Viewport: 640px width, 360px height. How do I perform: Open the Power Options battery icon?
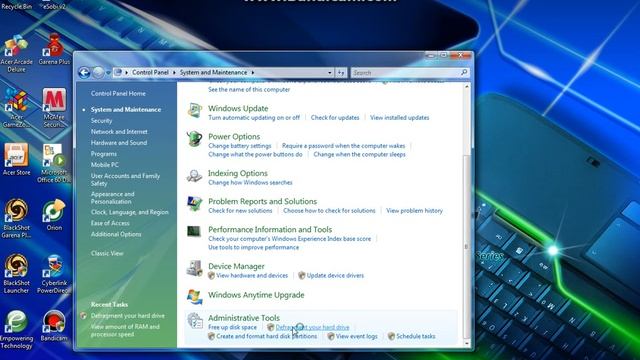pos(195,139)
